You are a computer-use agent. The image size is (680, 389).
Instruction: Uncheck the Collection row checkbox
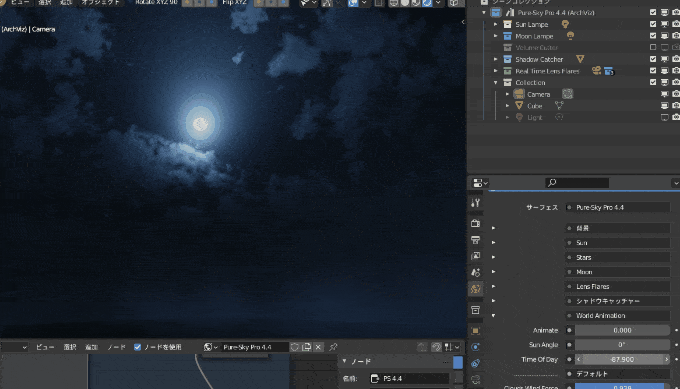(653, 82)
